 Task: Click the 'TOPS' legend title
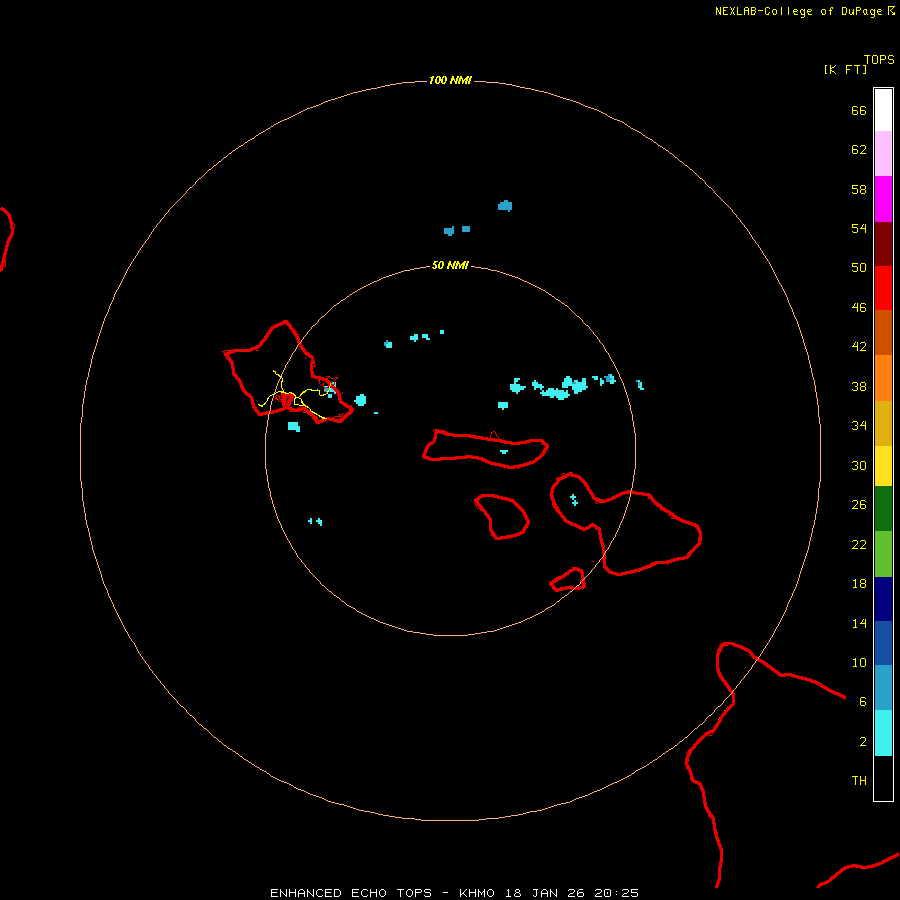coord(879,60)
